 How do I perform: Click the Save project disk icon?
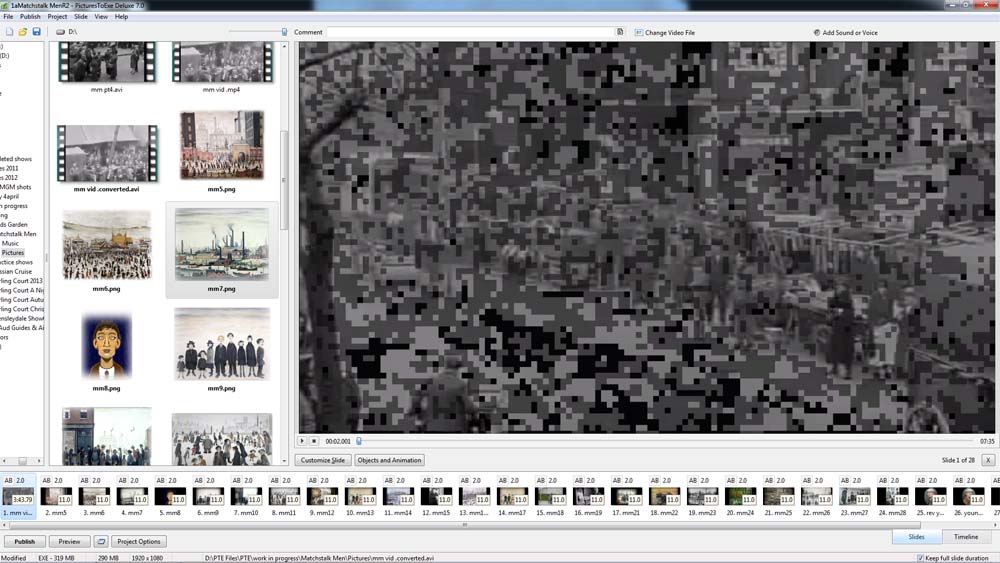36,31
